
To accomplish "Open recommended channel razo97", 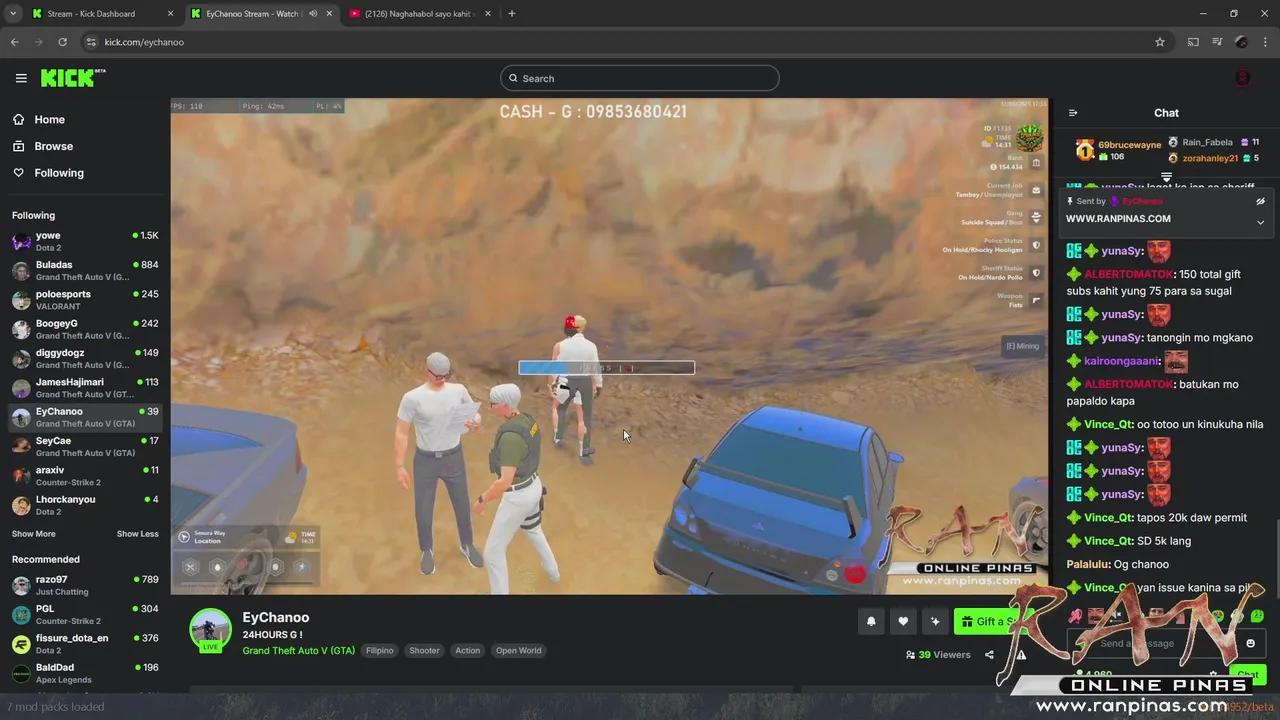I will 85,585.
